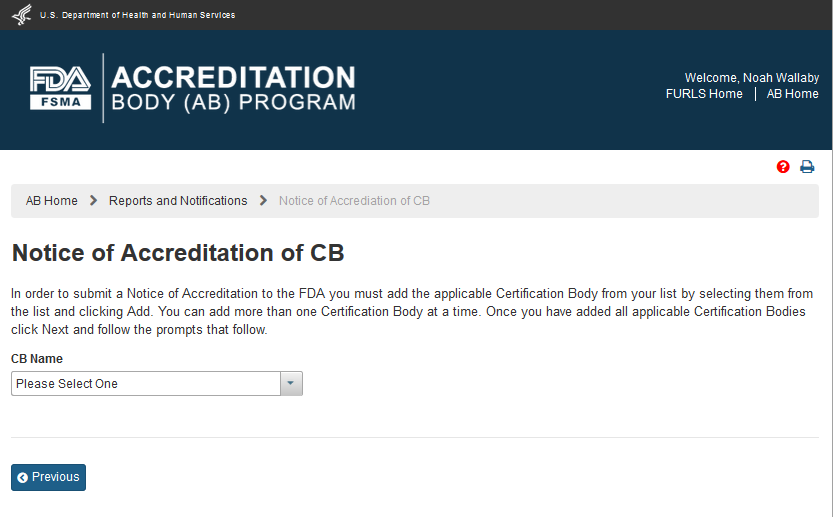Select Notice of Accreditation of CB breadcrumb
The width and height of the screenshot is (833, 517).
point(354,201)
